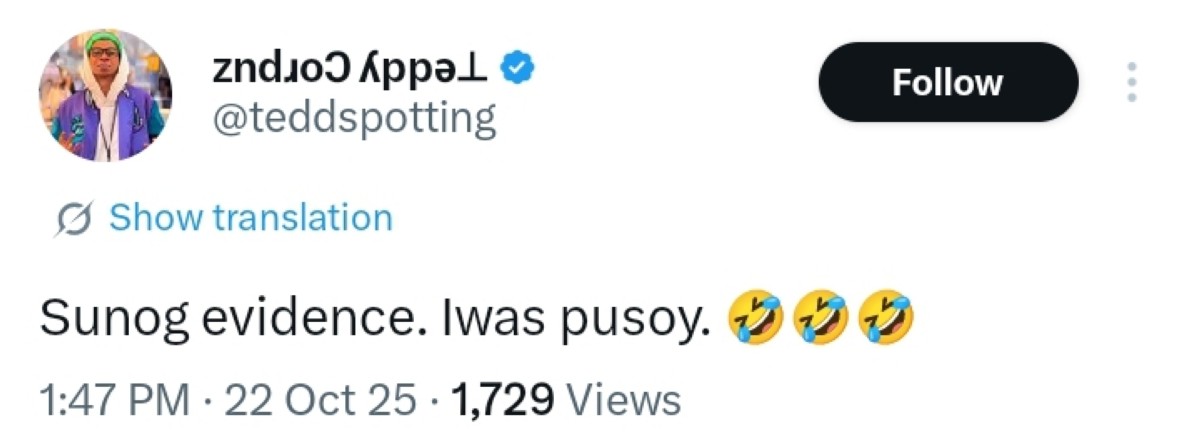Screen dimensions: 1200x448
Task: Click the 1,729 view count number
Action: [x=504, y=401]
